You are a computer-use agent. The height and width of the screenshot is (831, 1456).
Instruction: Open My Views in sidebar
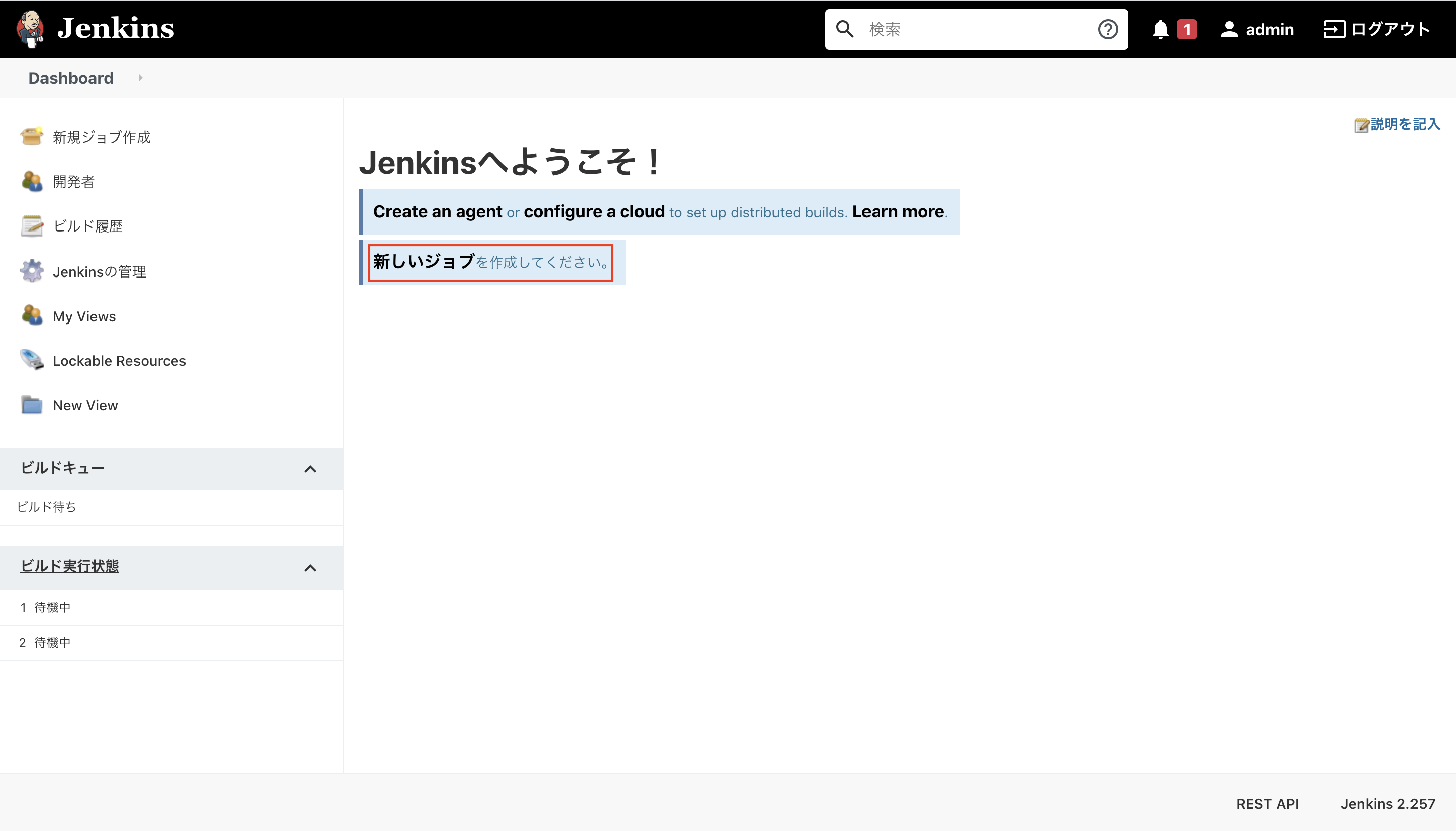click(84, 316)
